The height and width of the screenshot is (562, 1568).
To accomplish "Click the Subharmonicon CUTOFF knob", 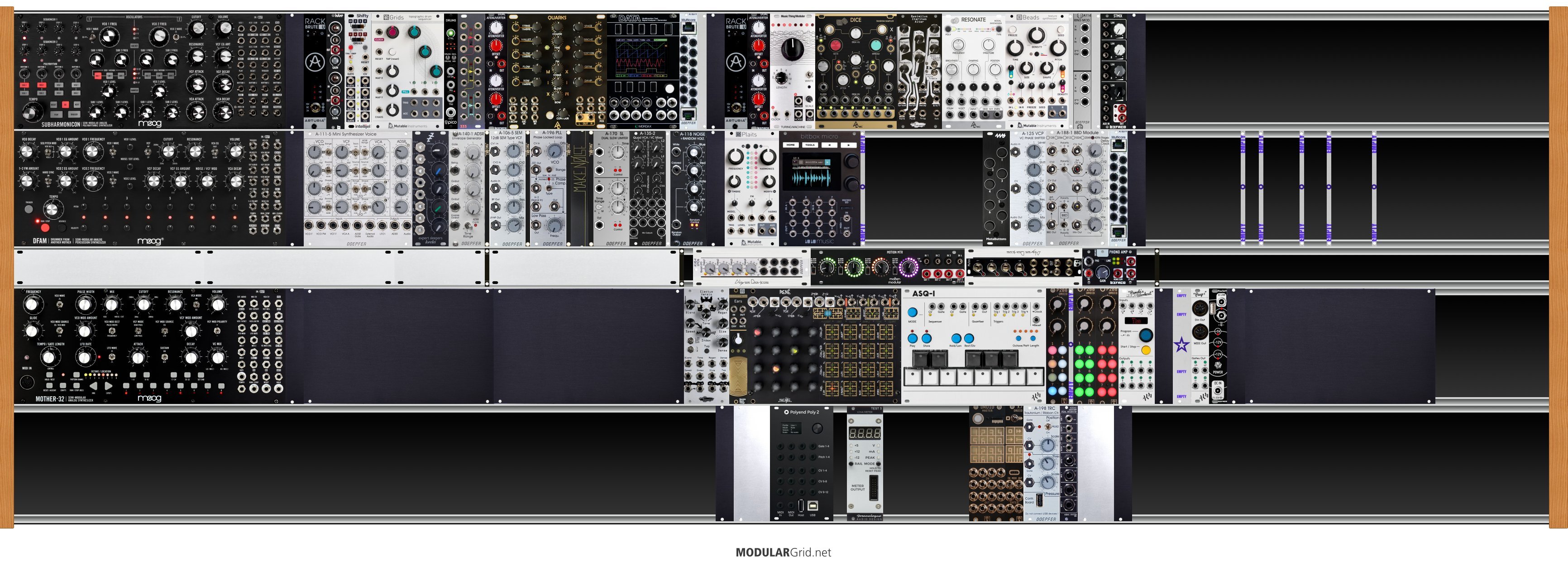I will coord(196,29).
